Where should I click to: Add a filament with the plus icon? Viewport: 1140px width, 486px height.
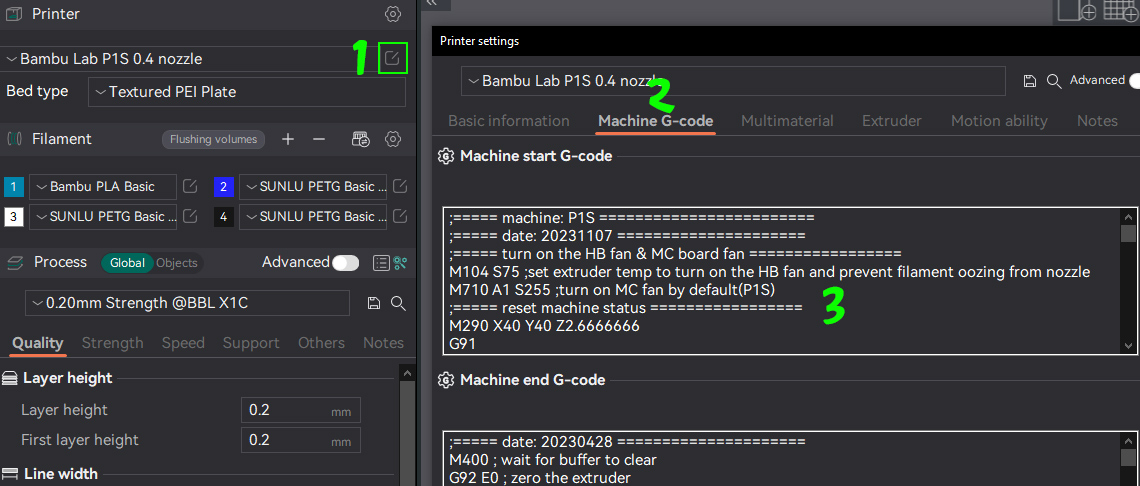tap(288, 139)
